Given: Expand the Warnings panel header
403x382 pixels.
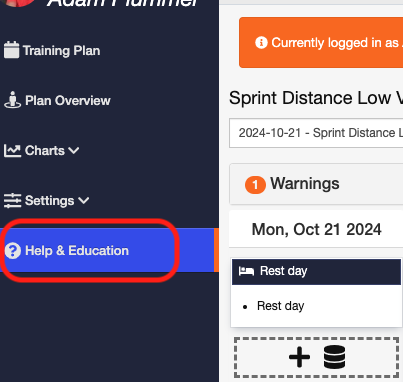Looking at the screenshot, I should tap(316, 184).
